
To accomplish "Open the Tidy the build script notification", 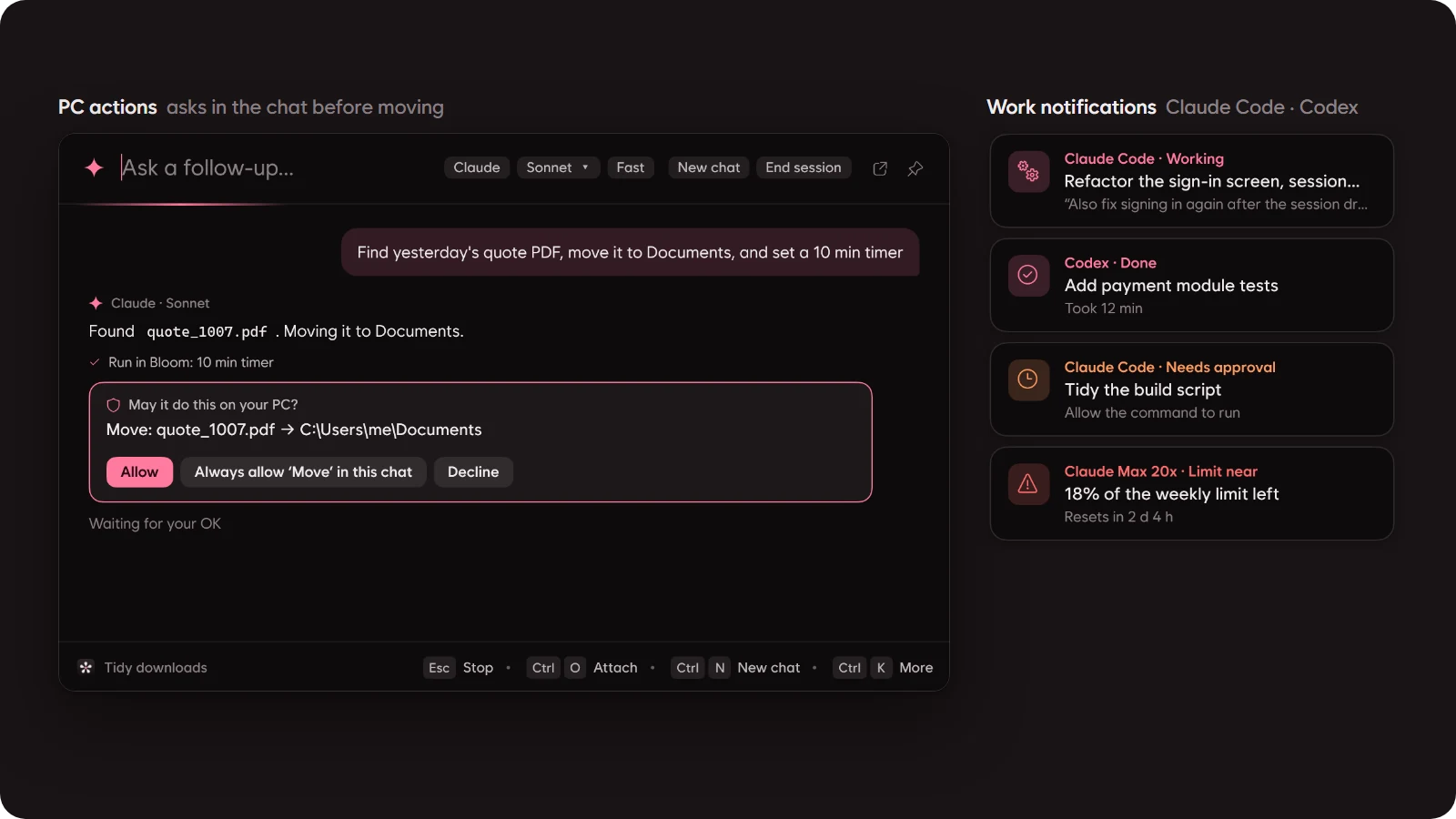I will tap(1192, 389).
